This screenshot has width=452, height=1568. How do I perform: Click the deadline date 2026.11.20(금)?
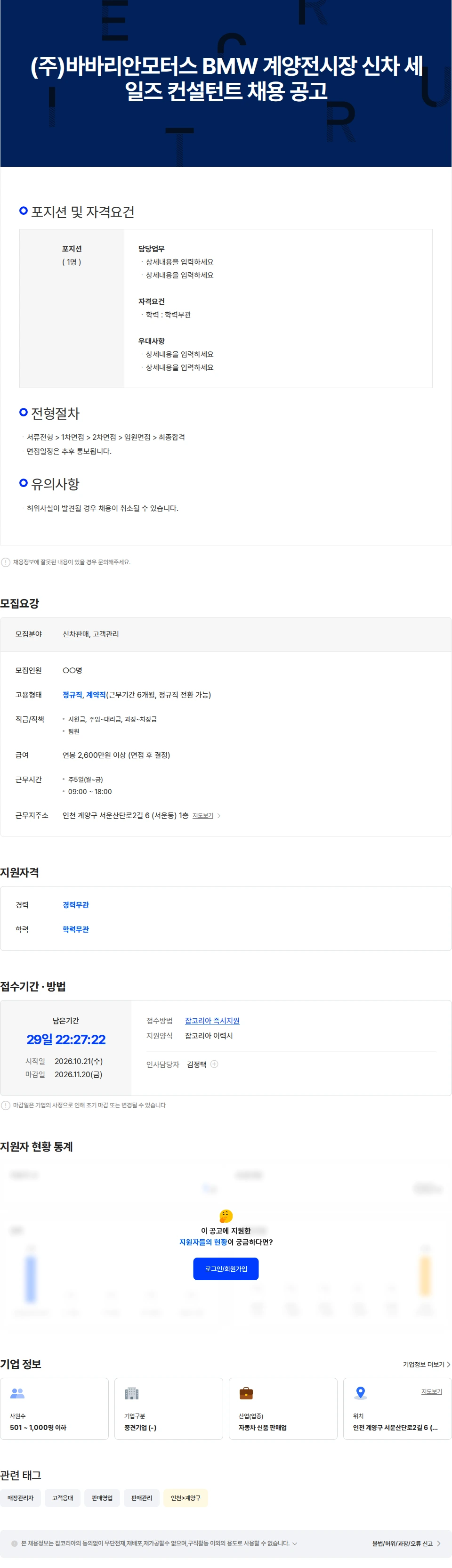[79, 1074]
